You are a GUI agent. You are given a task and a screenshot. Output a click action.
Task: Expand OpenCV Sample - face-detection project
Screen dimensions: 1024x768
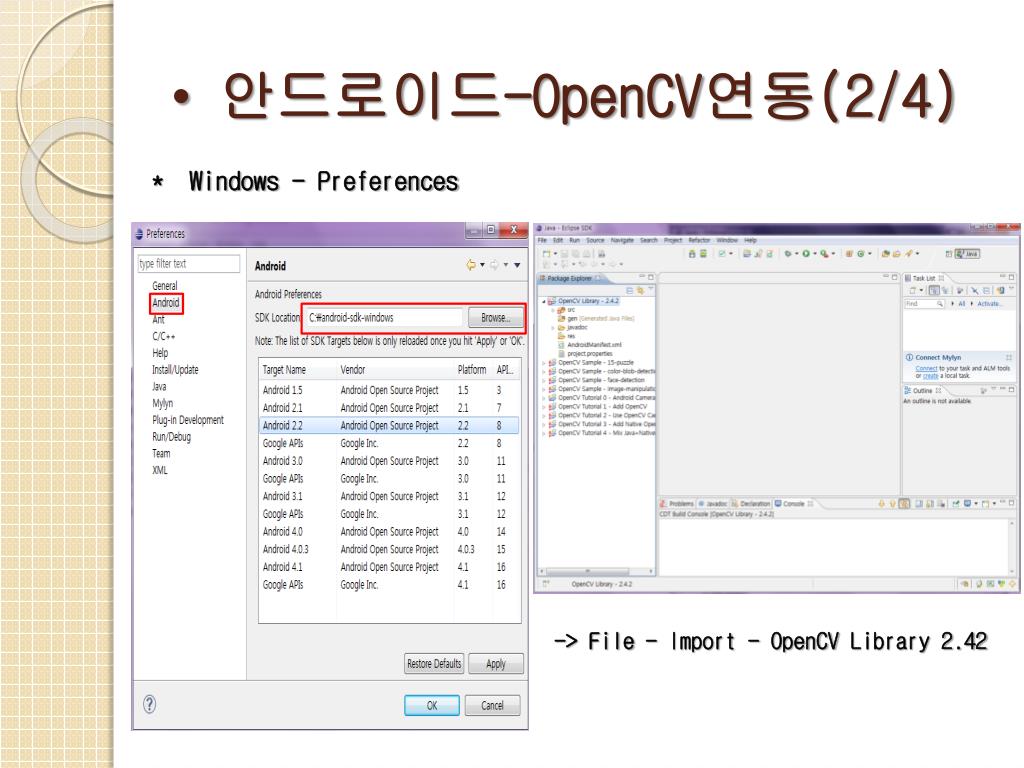click(x=544, y=380)
